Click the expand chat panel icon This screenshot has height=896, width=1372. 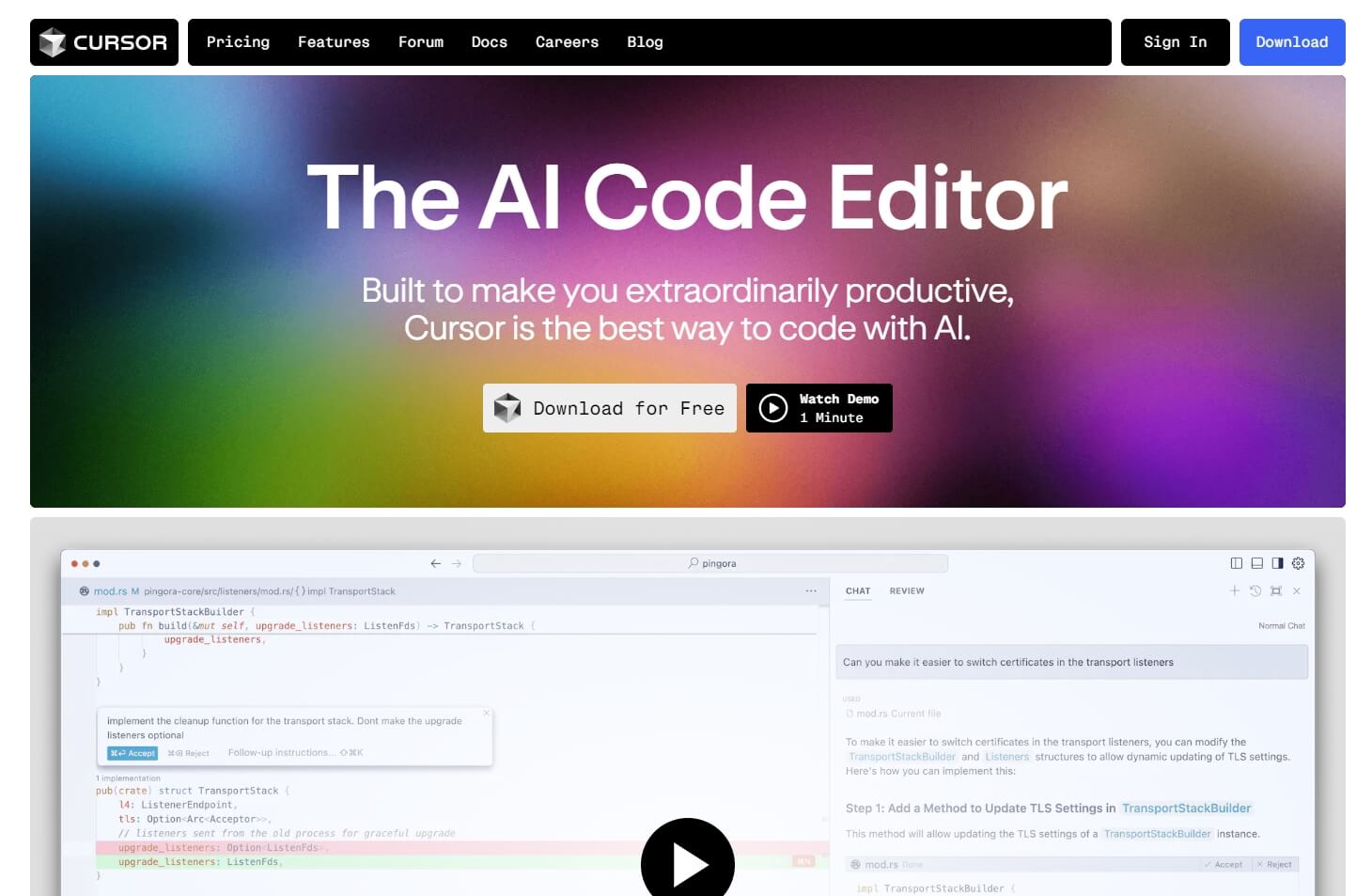click(x=1276, y=590)
